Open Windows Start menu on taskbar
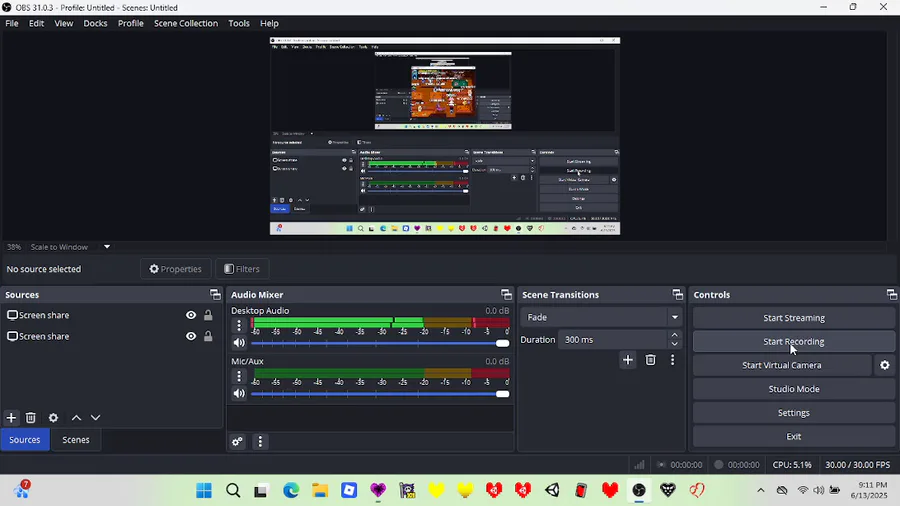Image resolution: width=900 pixels, height=506 pixels. click(x=204, y=491)
